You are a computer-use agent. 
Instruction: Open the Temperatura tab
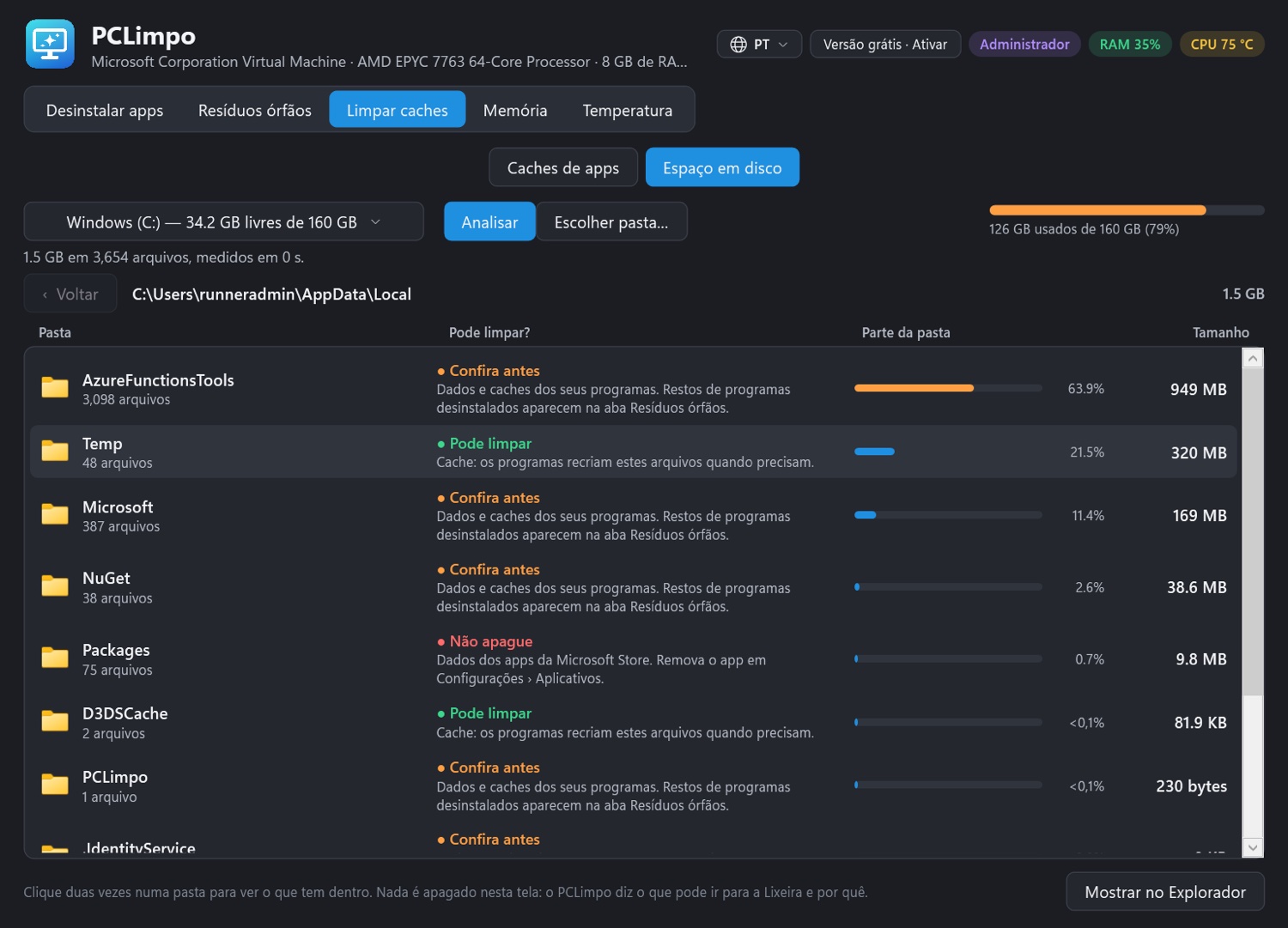628,110
